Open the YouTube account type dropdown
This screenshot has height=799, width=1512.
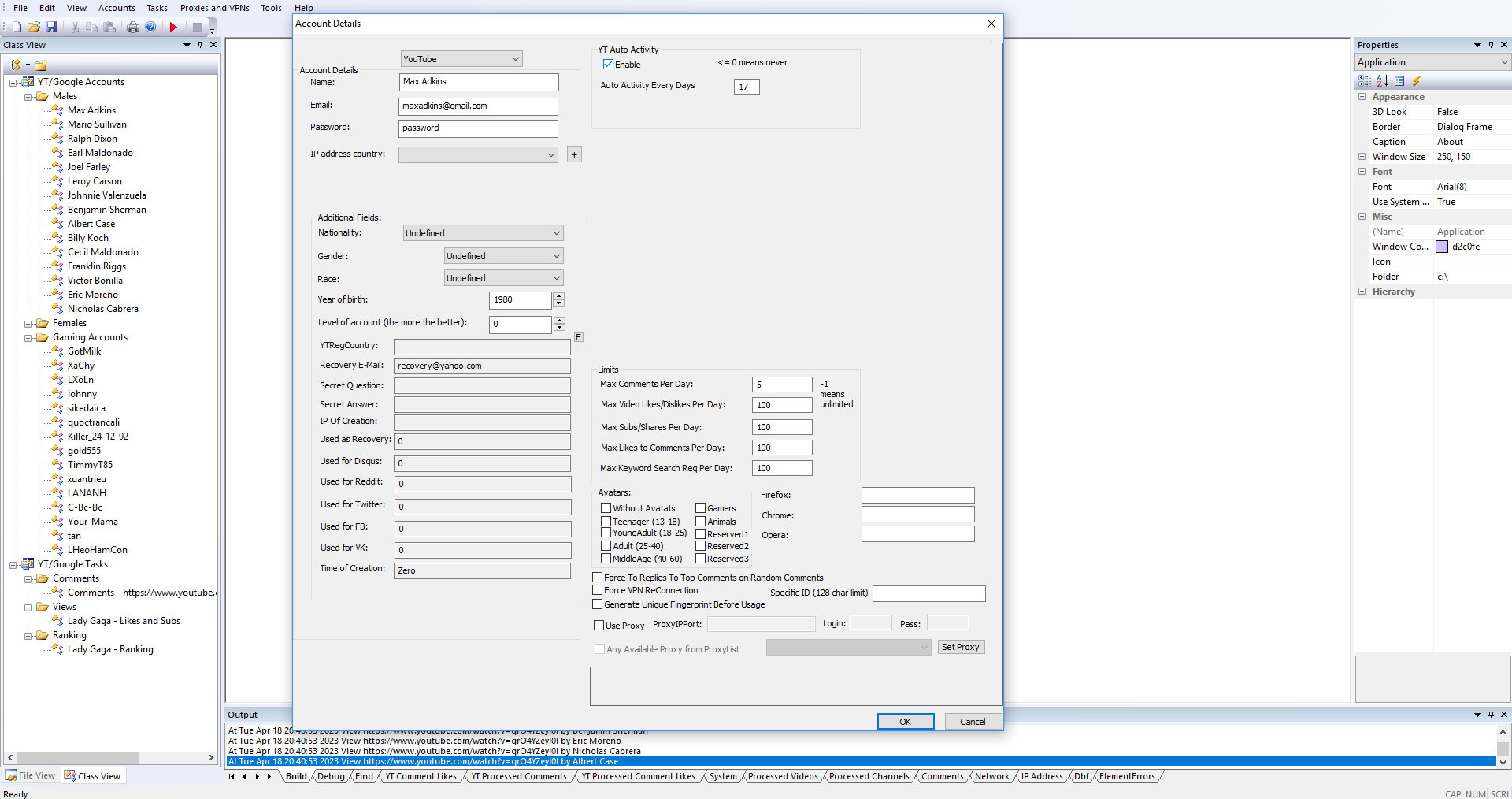tap(517, 58)
